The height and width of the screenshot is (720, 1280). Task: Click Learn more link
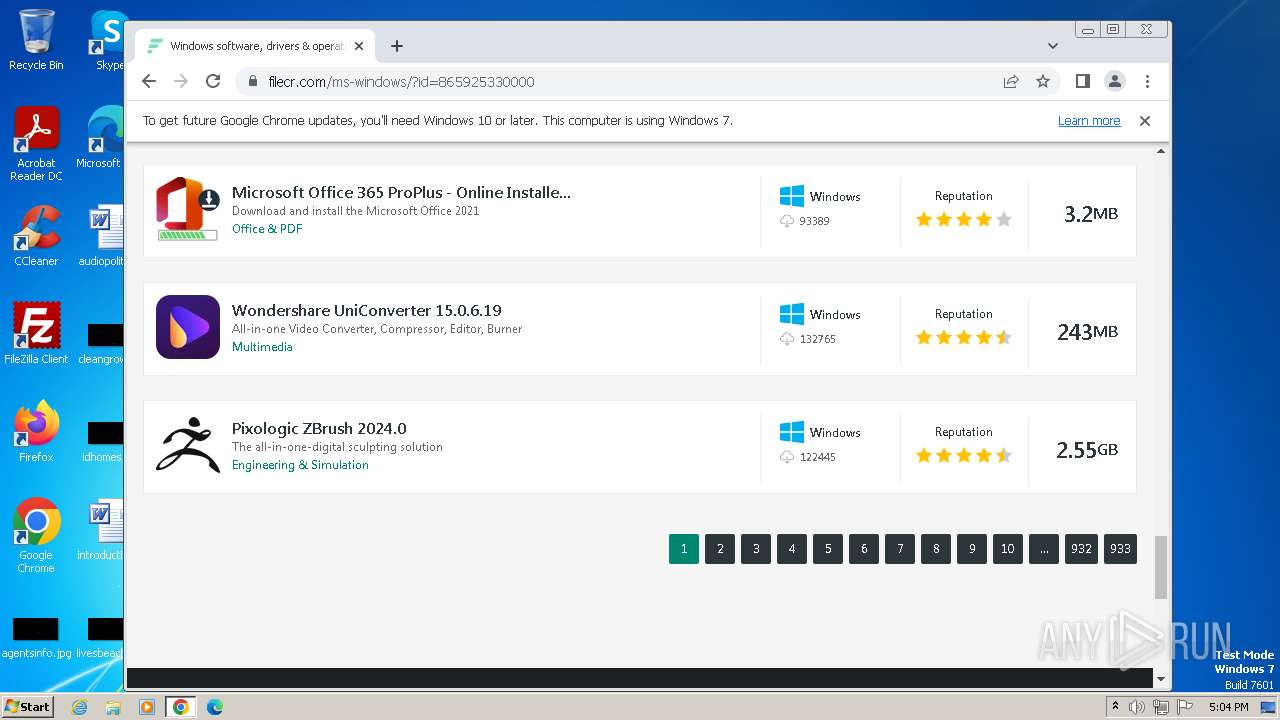1089,121
